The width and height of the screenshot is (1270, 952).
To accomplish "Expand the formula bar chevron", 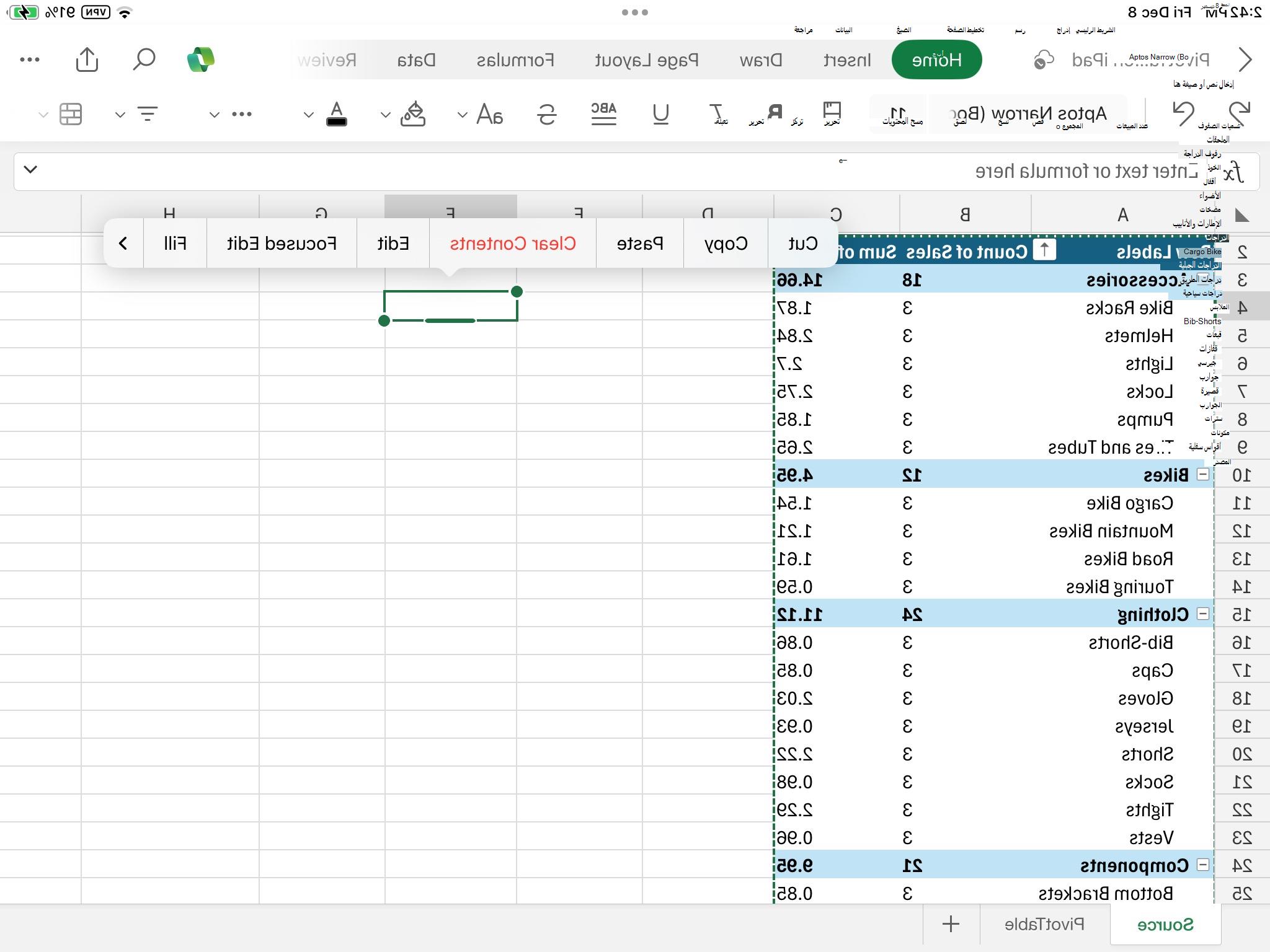I will point(30,169).
